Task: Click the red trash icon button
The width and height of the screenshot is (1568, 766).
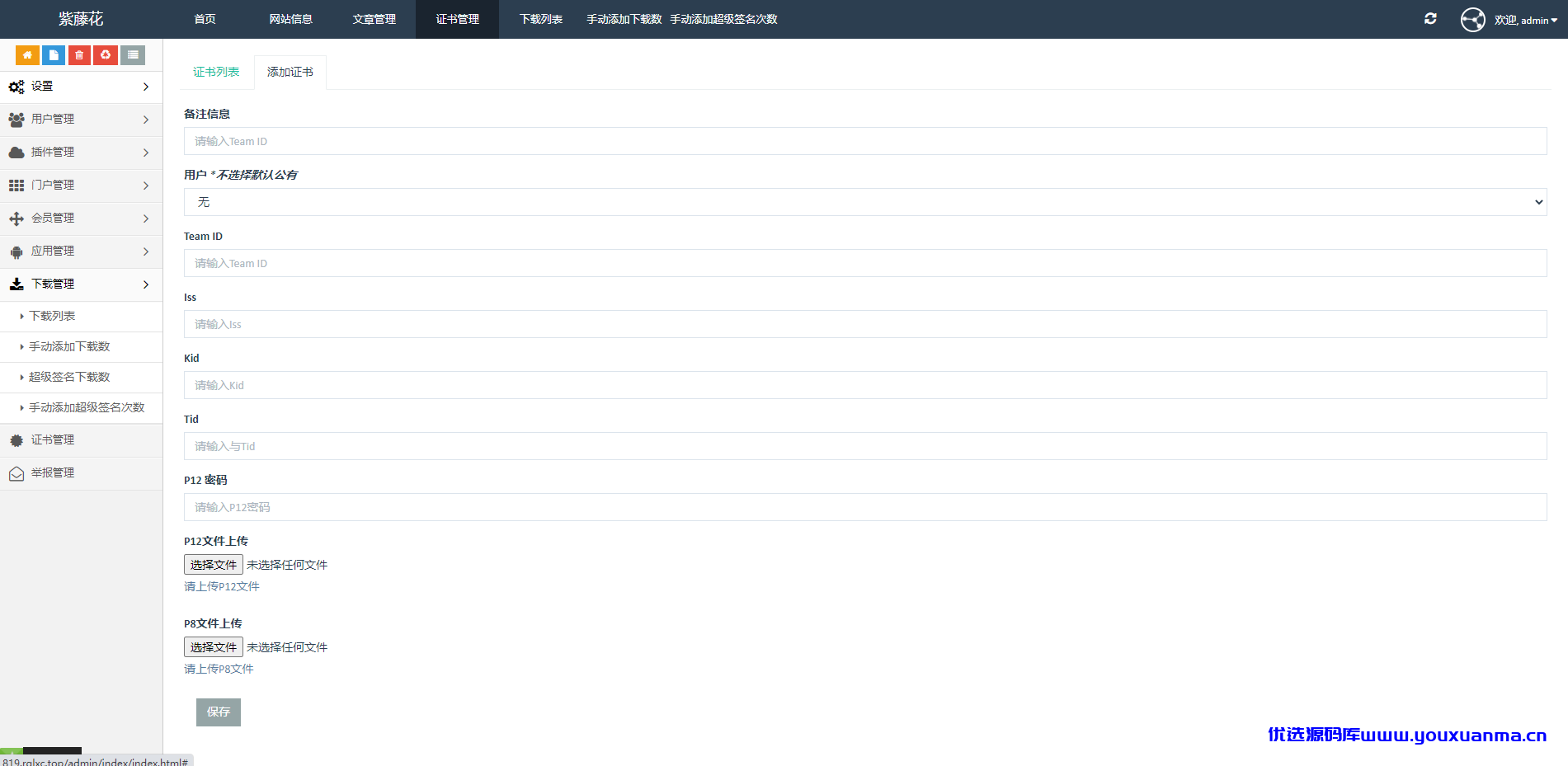Action: 79,55
